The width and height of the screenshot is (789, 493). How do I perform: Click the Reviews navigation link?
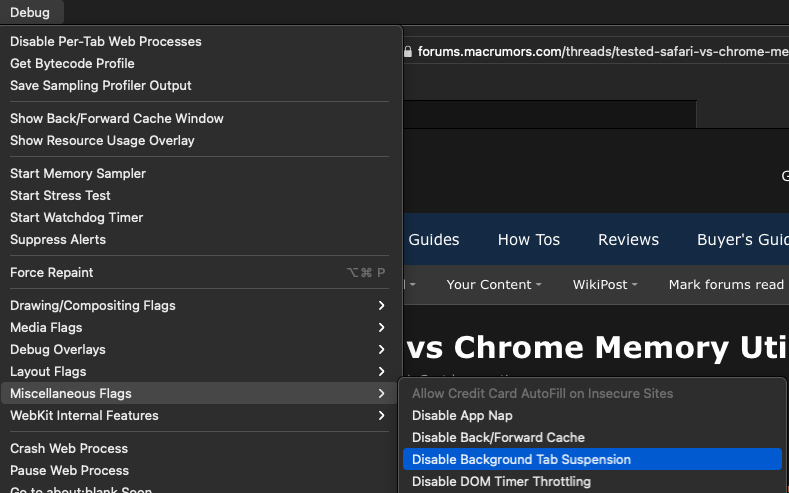pos(628,239)
